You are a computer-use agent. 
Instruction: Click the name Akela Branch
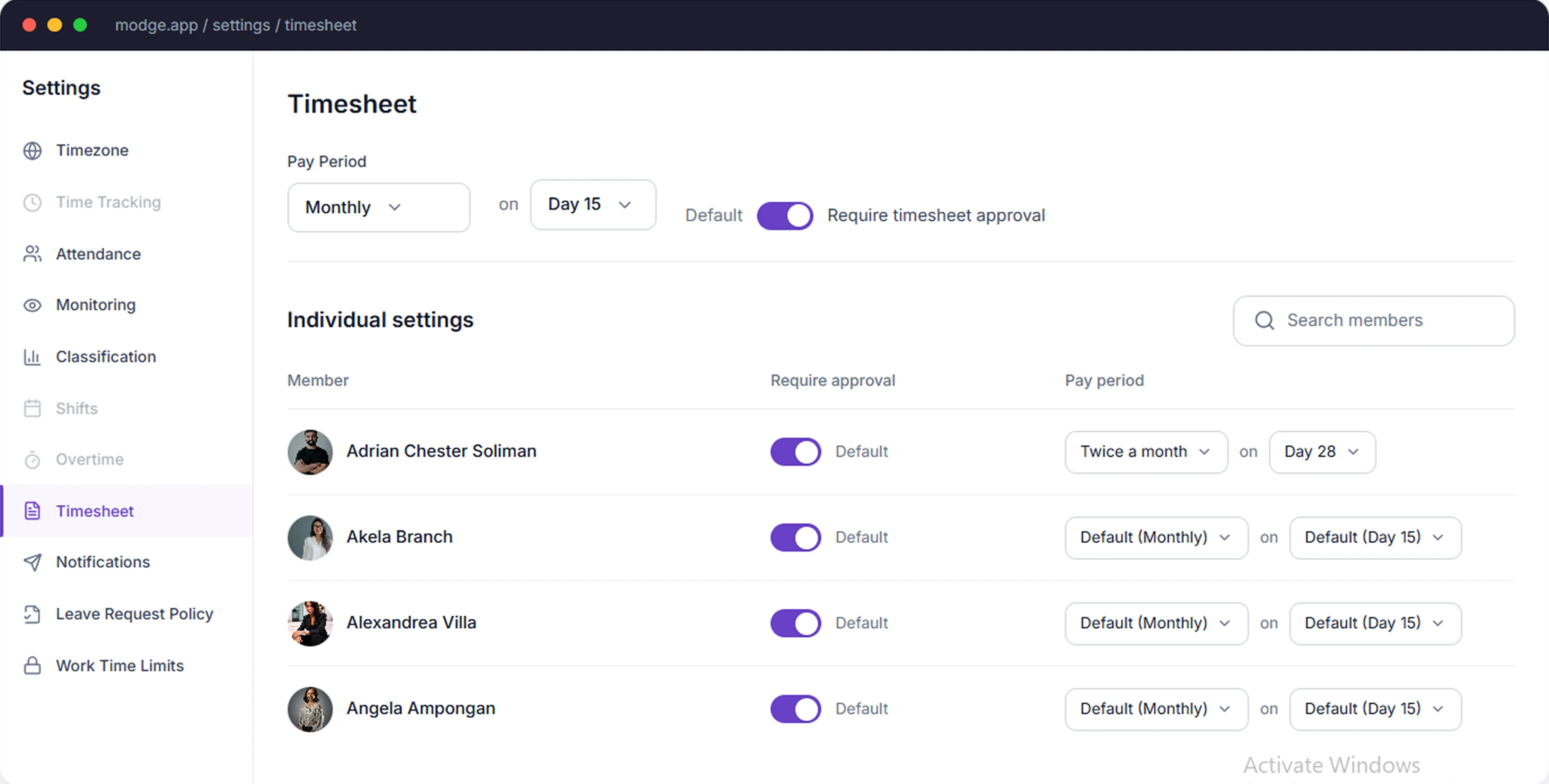pos(399,537)
